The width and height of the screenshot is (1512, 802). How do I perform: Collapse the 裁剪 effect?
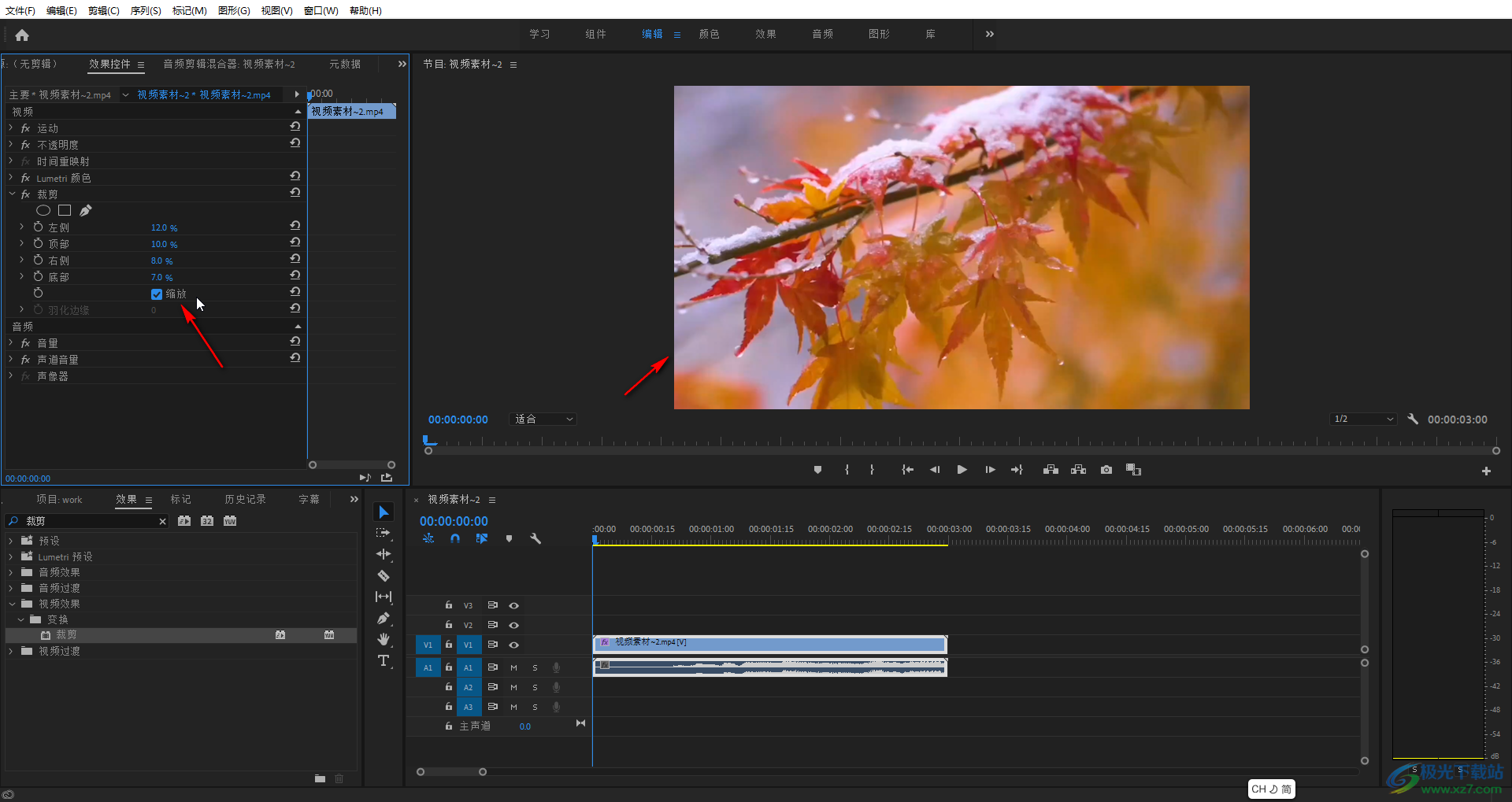tap(11, 194)
